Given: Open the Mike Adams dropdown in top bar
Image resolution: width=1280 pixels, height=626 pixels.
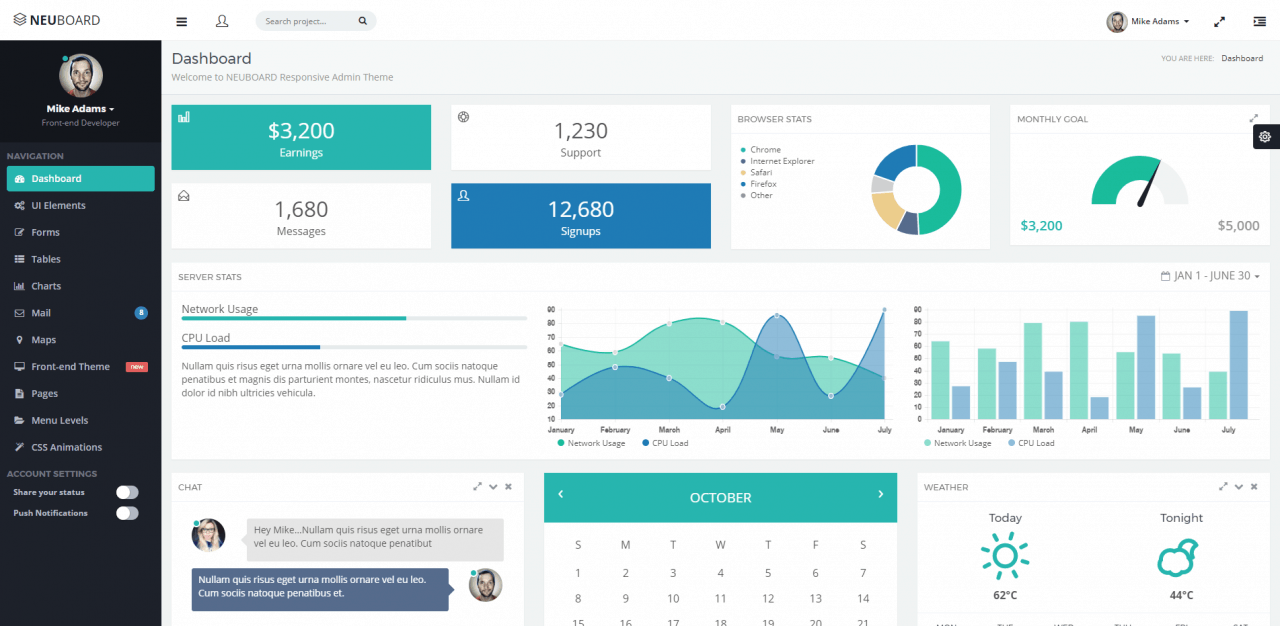Looking at the screenshot, I should 1148,21.
